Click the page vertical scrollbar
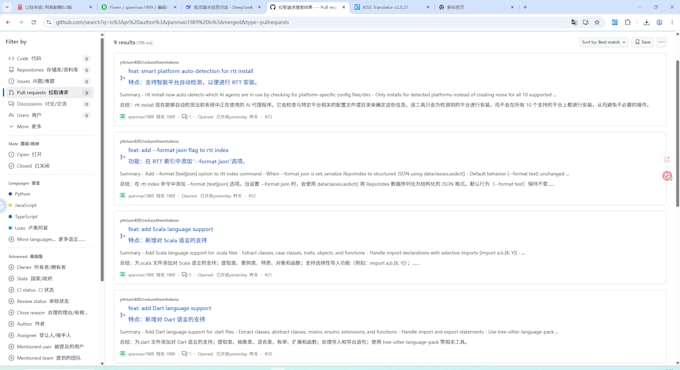Viewport: 680px width, 370px height. click(677, 133)
